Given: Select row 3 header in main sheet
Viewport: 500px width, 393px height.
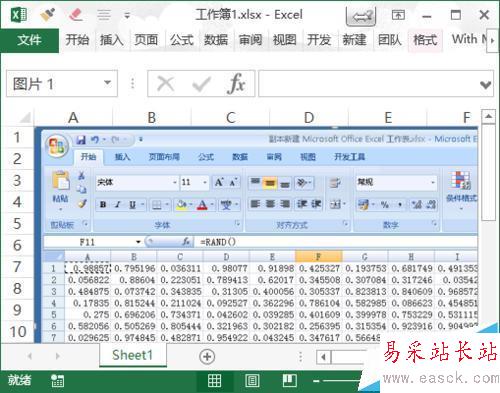Looking at the screenshot, I should click(x=17, y=180).
